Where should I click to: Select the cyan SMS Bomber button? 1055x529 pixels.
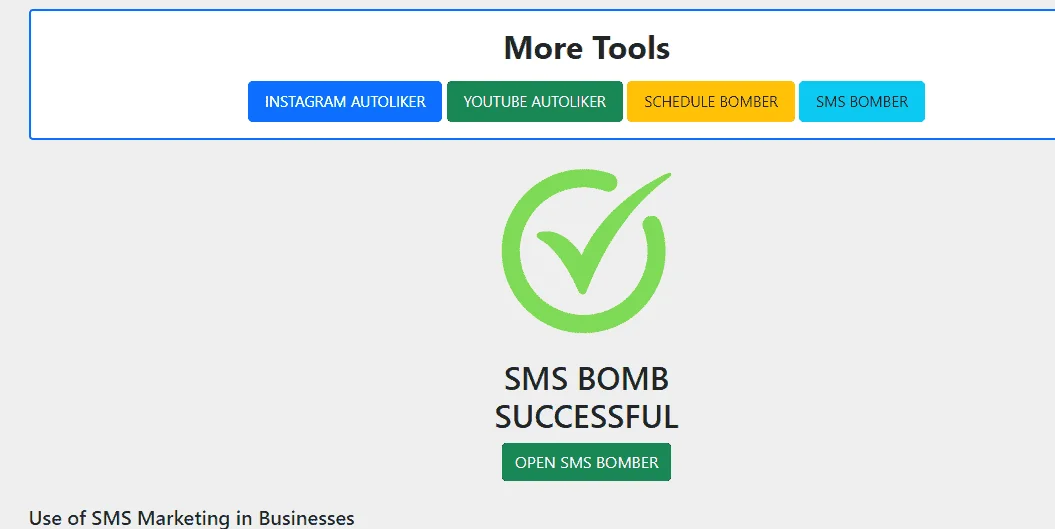(x=862, y=102)
